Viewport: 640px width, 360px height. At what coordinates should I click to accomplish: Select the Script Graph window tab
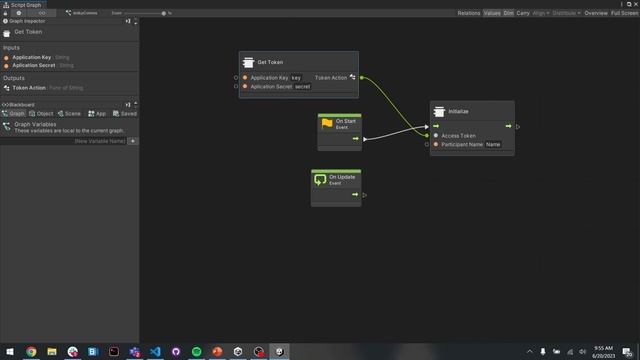23,5
